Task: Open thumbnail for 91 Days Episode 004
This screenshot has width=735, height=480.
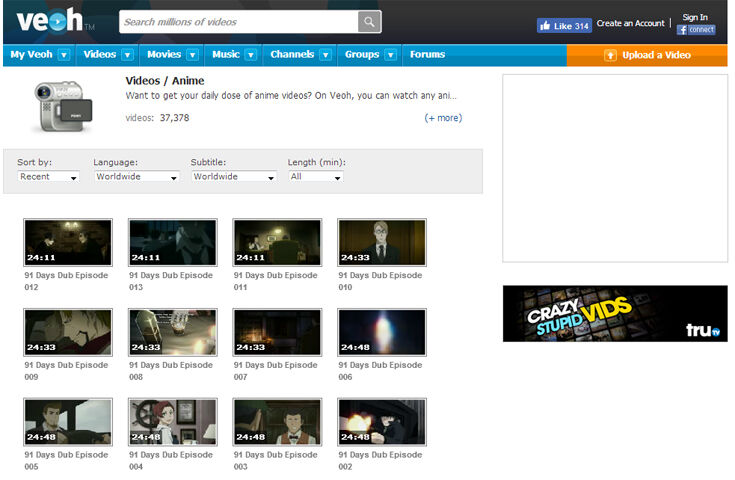Action: coord(172,422)
